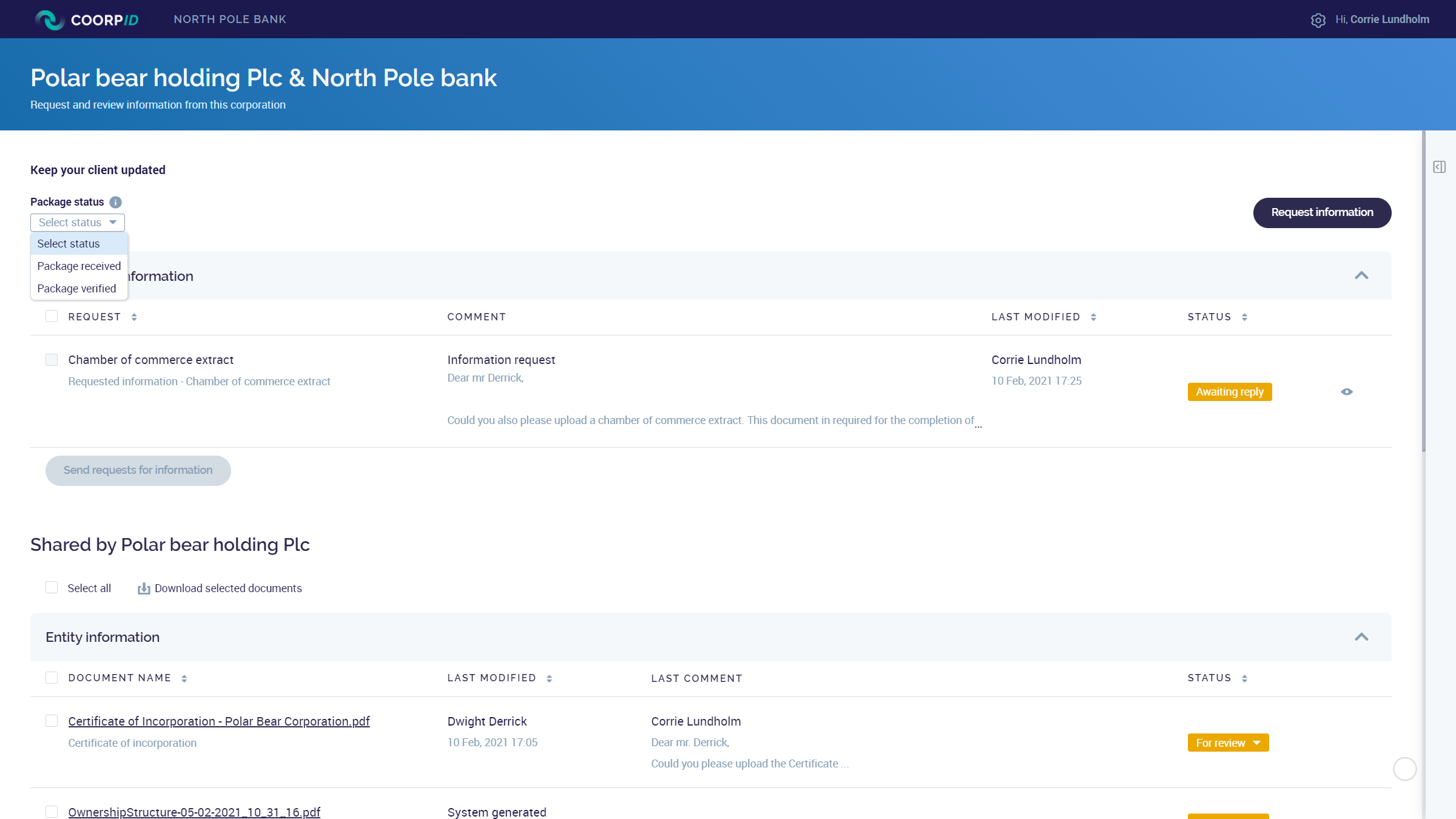Open settings gear icon in header

point(1318,20)
